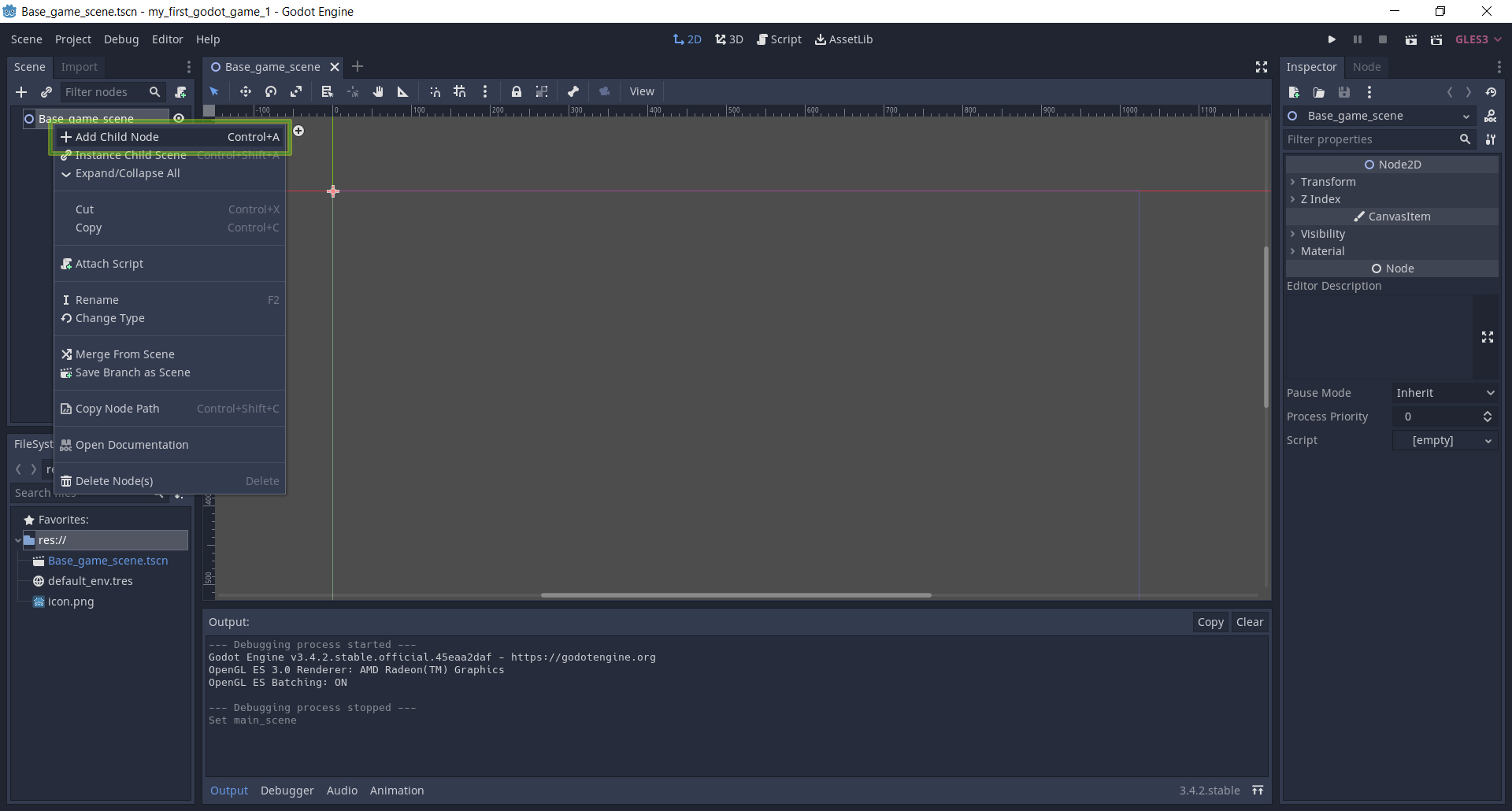Click the Filter properties input field
The image size is (1512, 811).
1379,139
